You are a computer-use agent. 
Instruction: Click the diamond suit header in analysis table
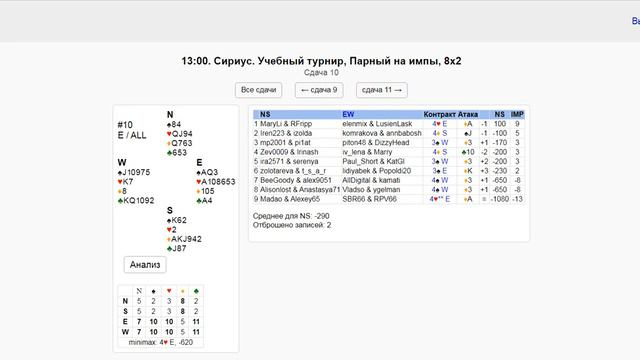(x=182, y=291)
